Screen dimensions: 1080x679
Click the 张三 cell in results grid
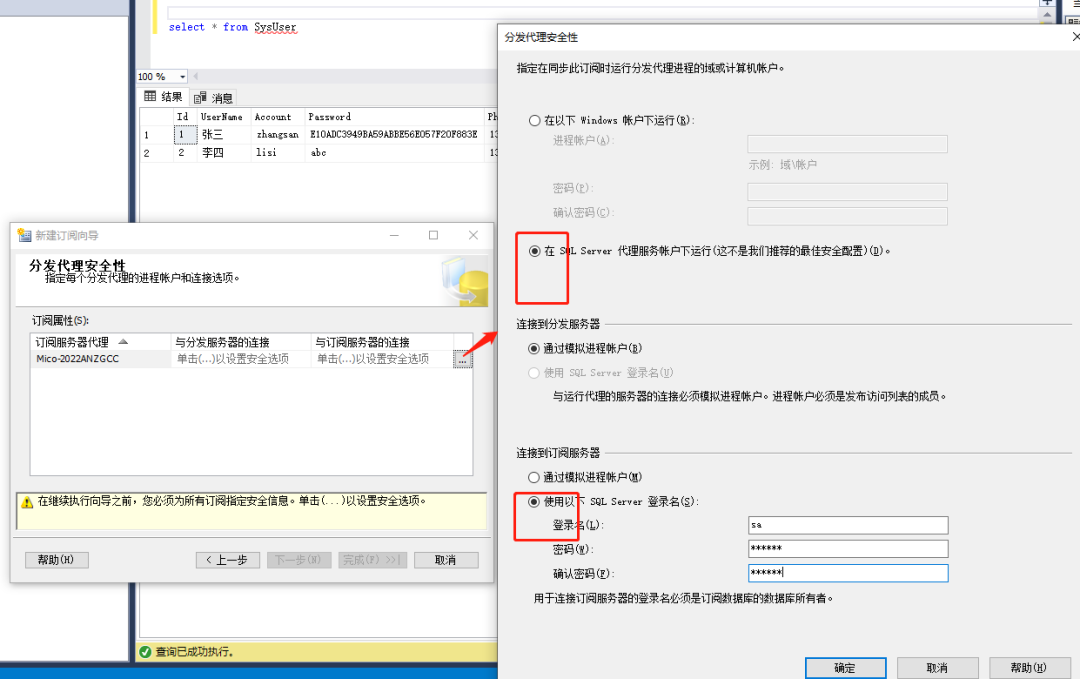(x=224, y=135)
